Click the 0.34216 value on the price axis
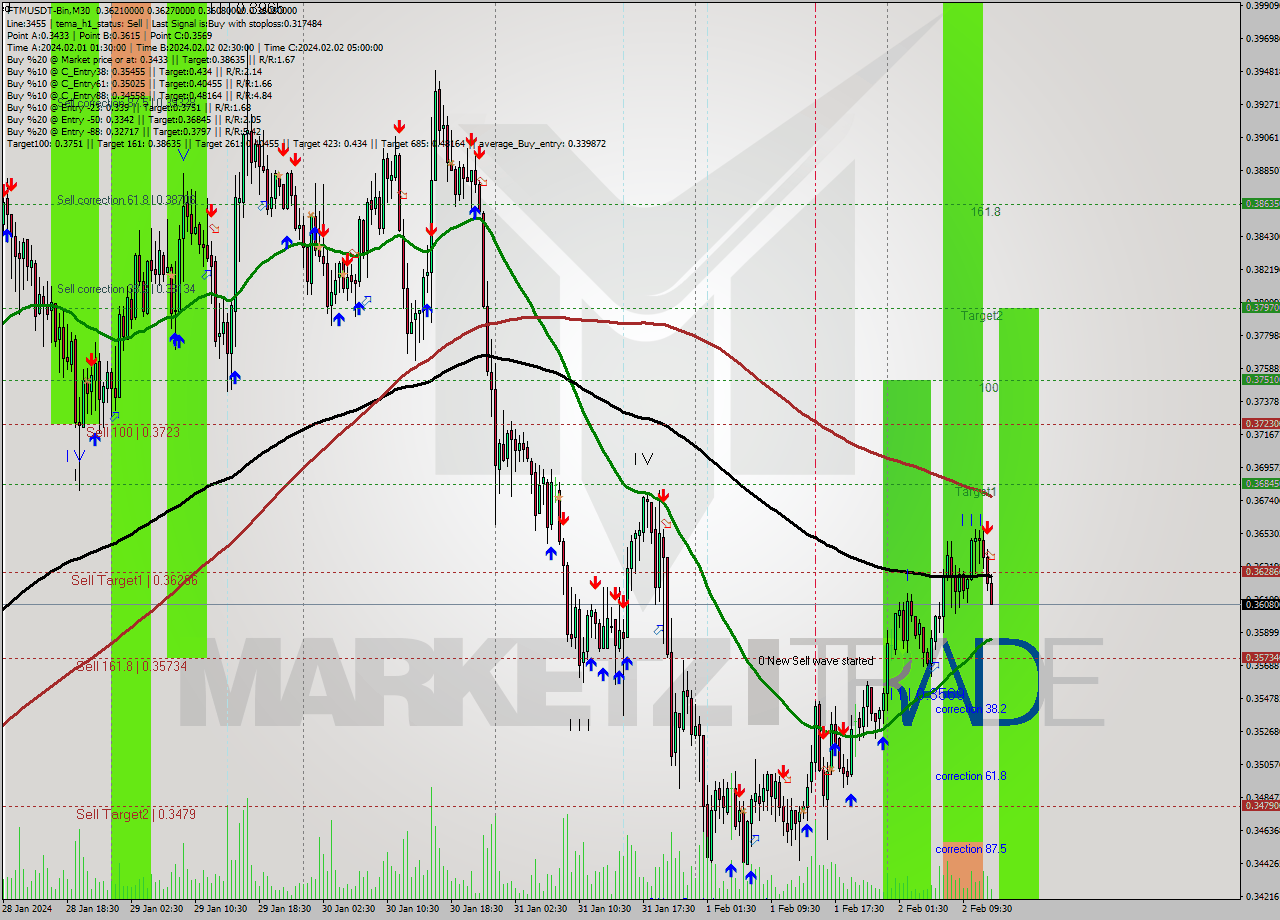1280x920 pixels. (1262, 896)
